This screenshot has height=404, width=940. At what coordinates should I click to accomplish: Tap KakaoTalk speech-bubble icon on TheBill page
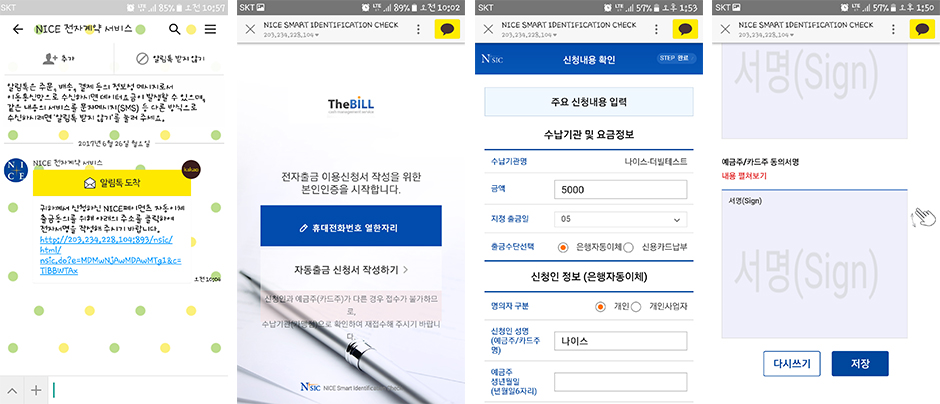coord(447,29)
